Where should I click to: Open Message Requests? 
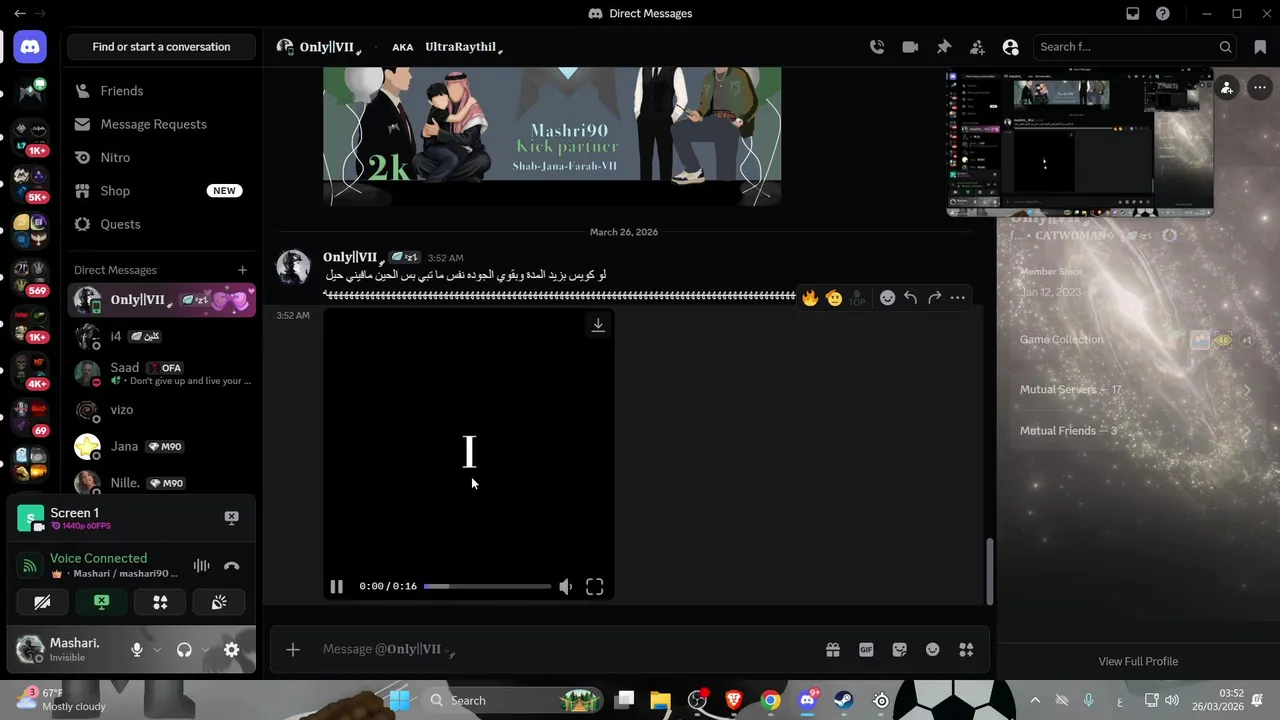(161, 124)
